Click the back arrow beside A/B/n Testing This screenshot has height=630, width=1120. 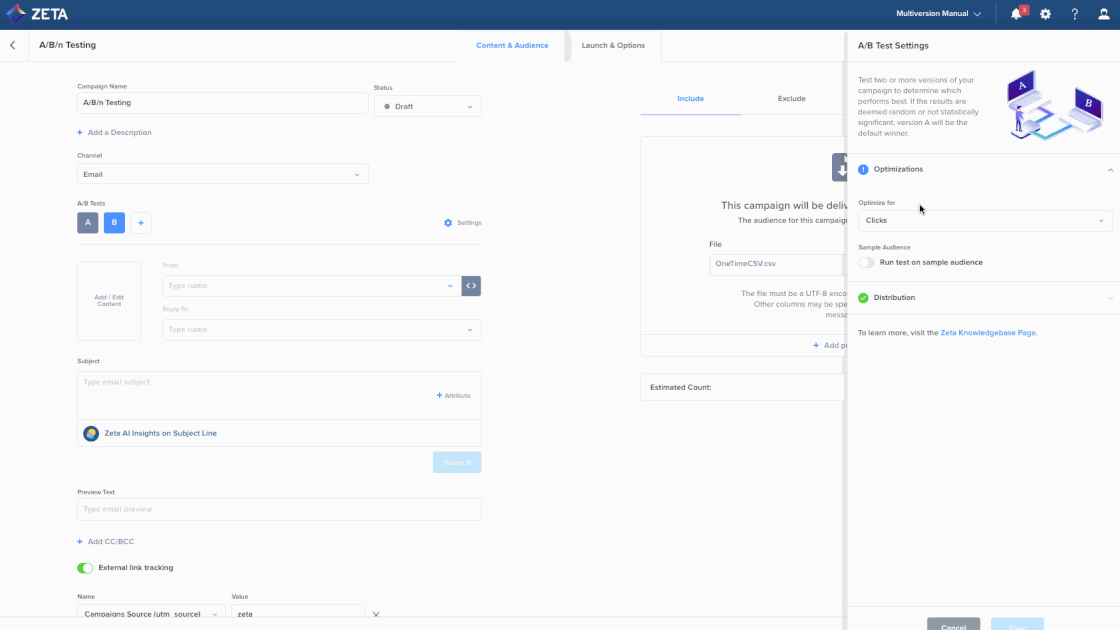pos(13,45)
